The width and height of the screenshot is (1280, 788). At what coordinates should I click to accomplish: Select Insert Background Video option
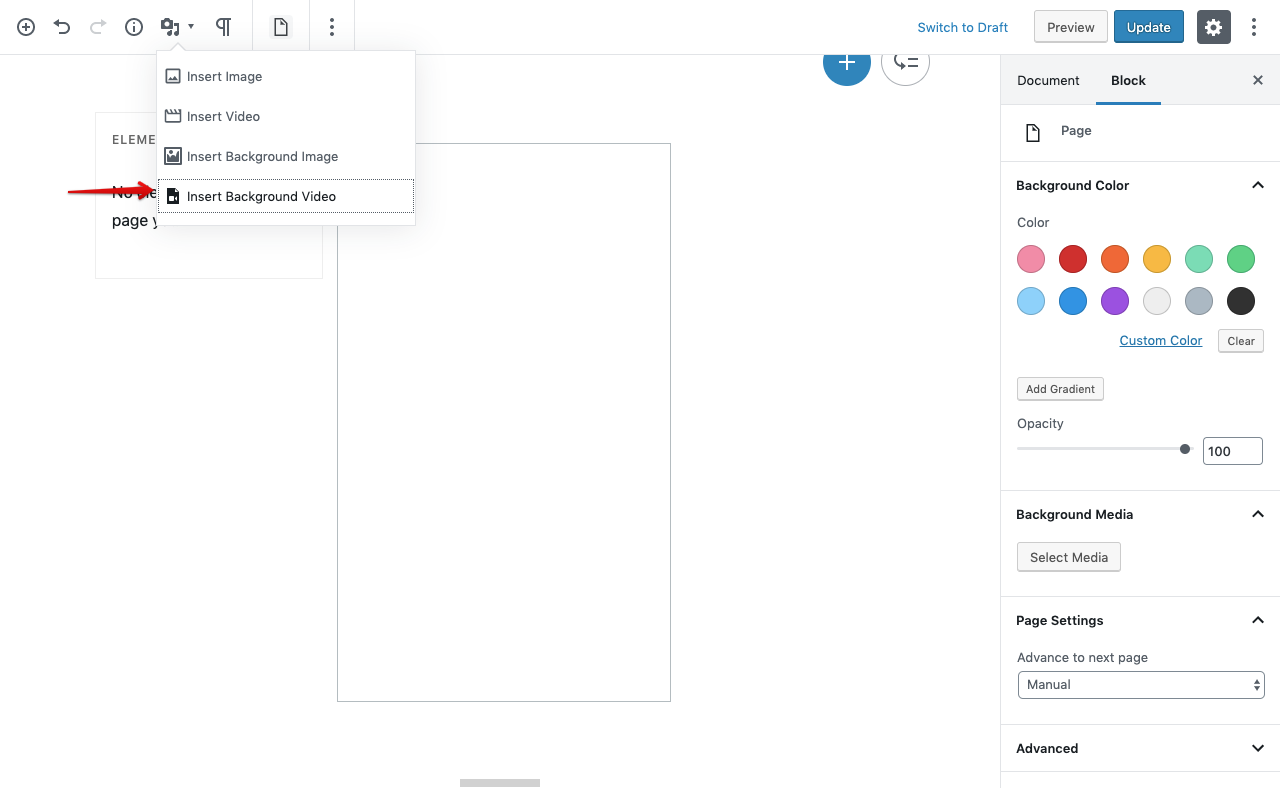coord(286,196)
